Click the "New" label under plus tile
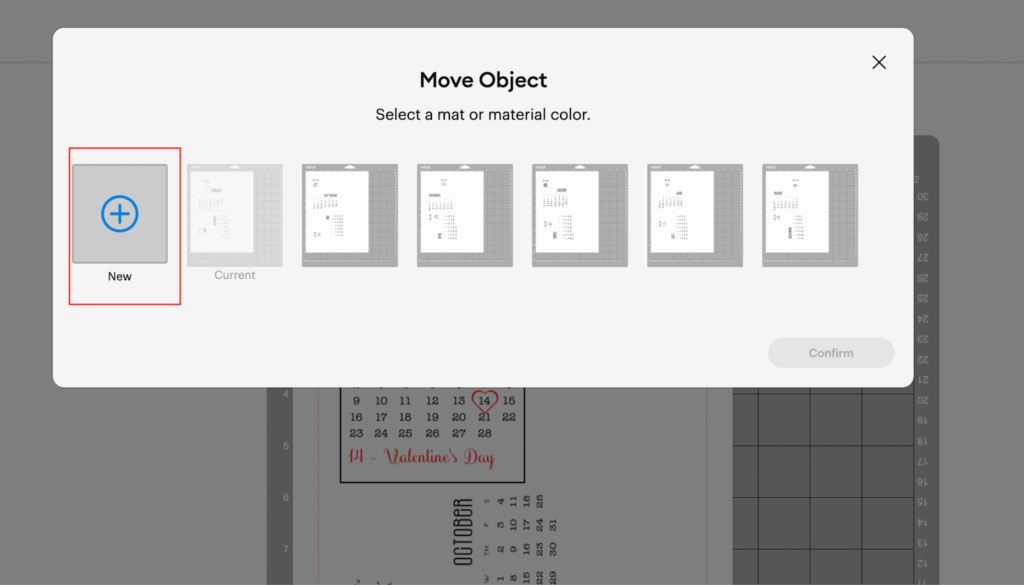1024x585 pixels. coord(120,277)
